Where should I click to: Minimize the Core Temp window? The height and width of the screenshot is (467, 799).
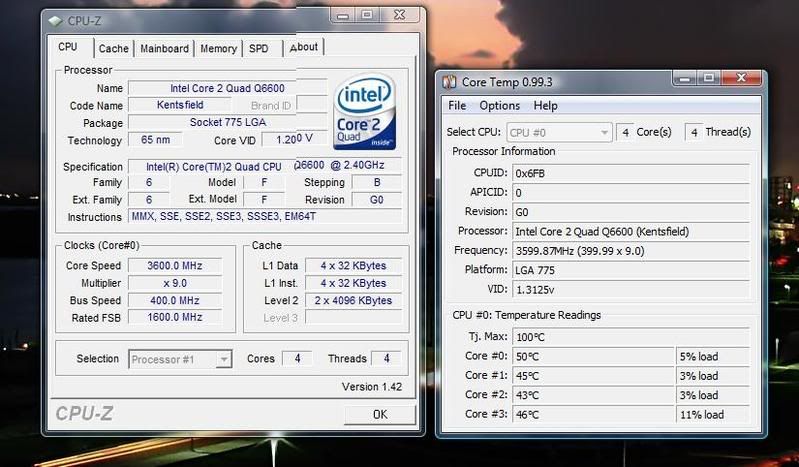coord(685,78)
